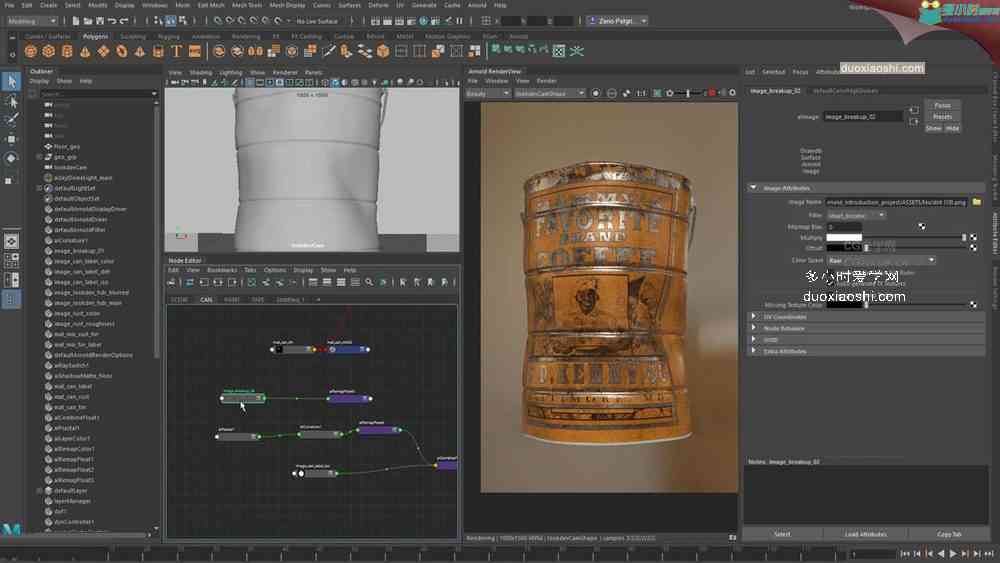Select the Polygon Sphere shelf icon
The width and height of the screenshot is (1000, 563).
point(31,51)
